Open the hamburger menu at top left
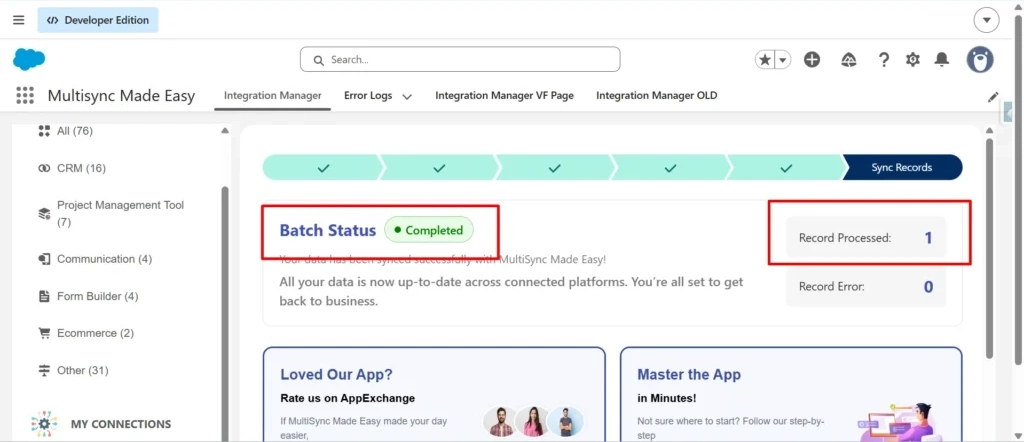1024x442 pixels. click(x=19, y=20)
